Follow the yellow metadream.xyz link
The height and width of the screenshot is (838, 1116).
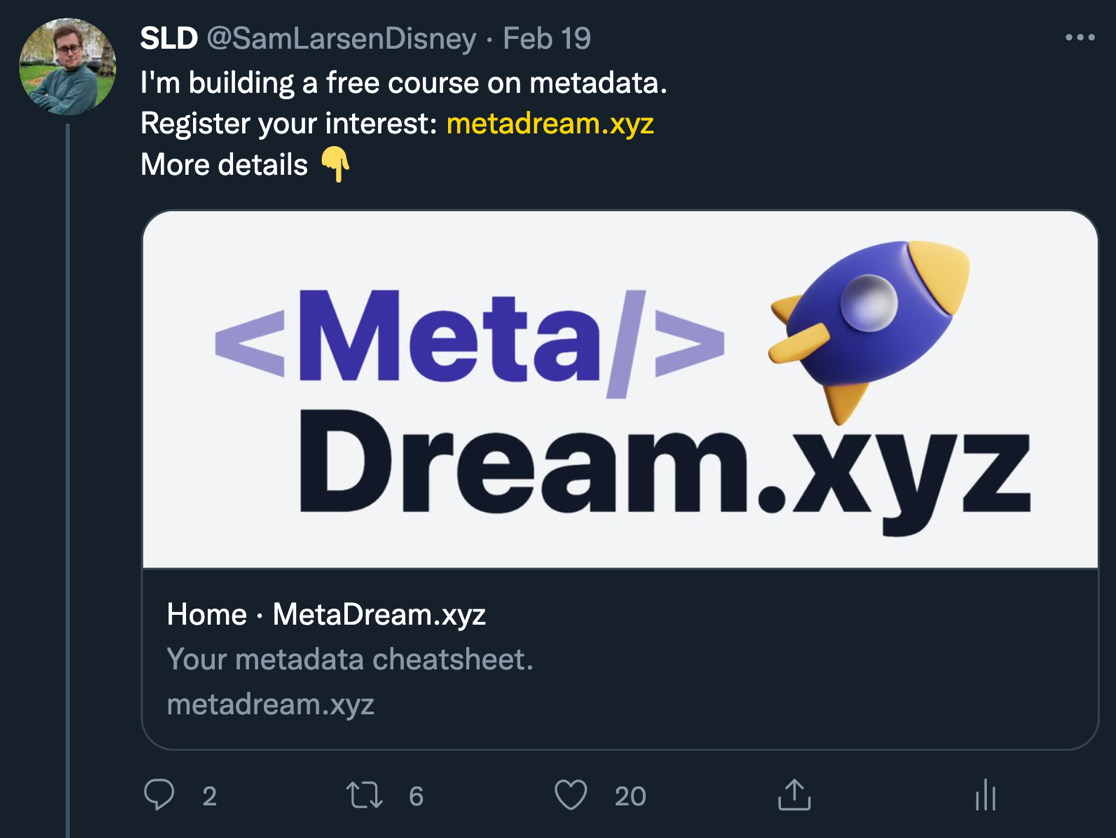(550, 123)
